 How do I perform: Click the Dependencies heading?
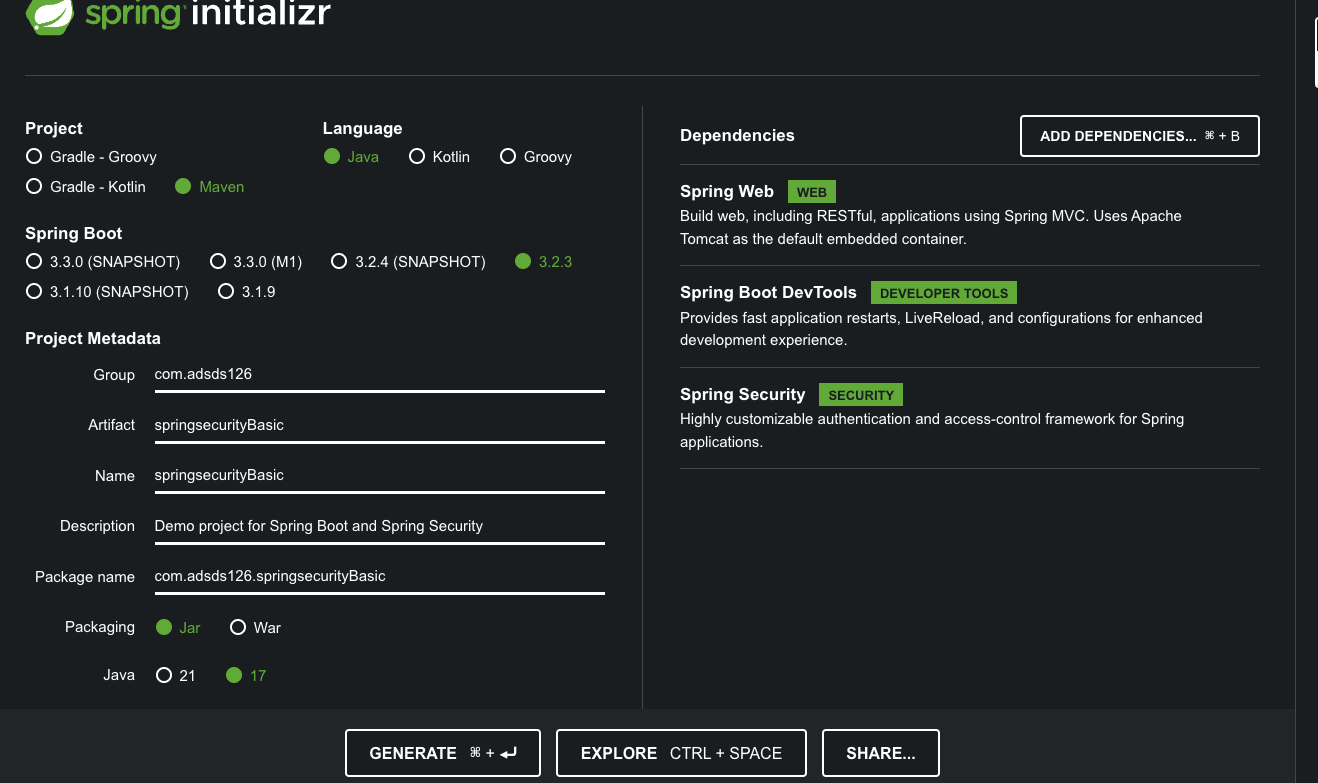coord(737,136)
